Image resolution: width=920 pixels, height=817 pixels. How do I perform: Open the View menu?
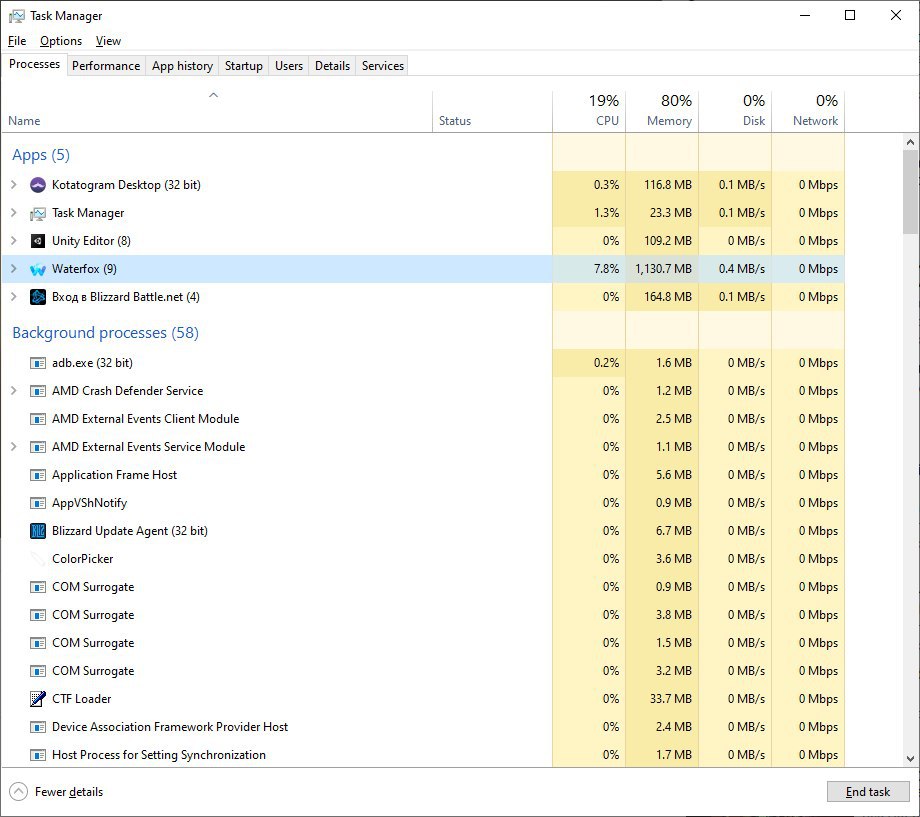(x=109, y=41)
